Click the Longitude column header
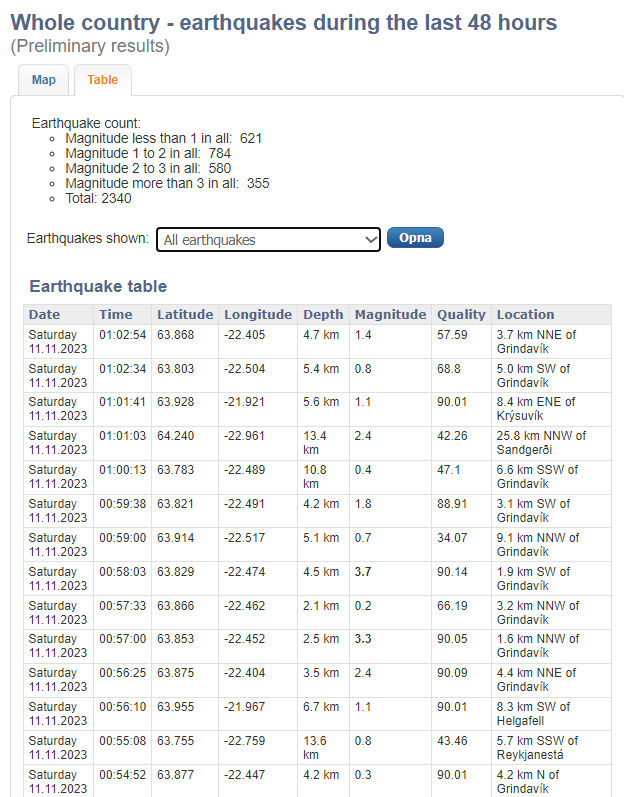This screenshot has width=624, height=797. point(258,314)
